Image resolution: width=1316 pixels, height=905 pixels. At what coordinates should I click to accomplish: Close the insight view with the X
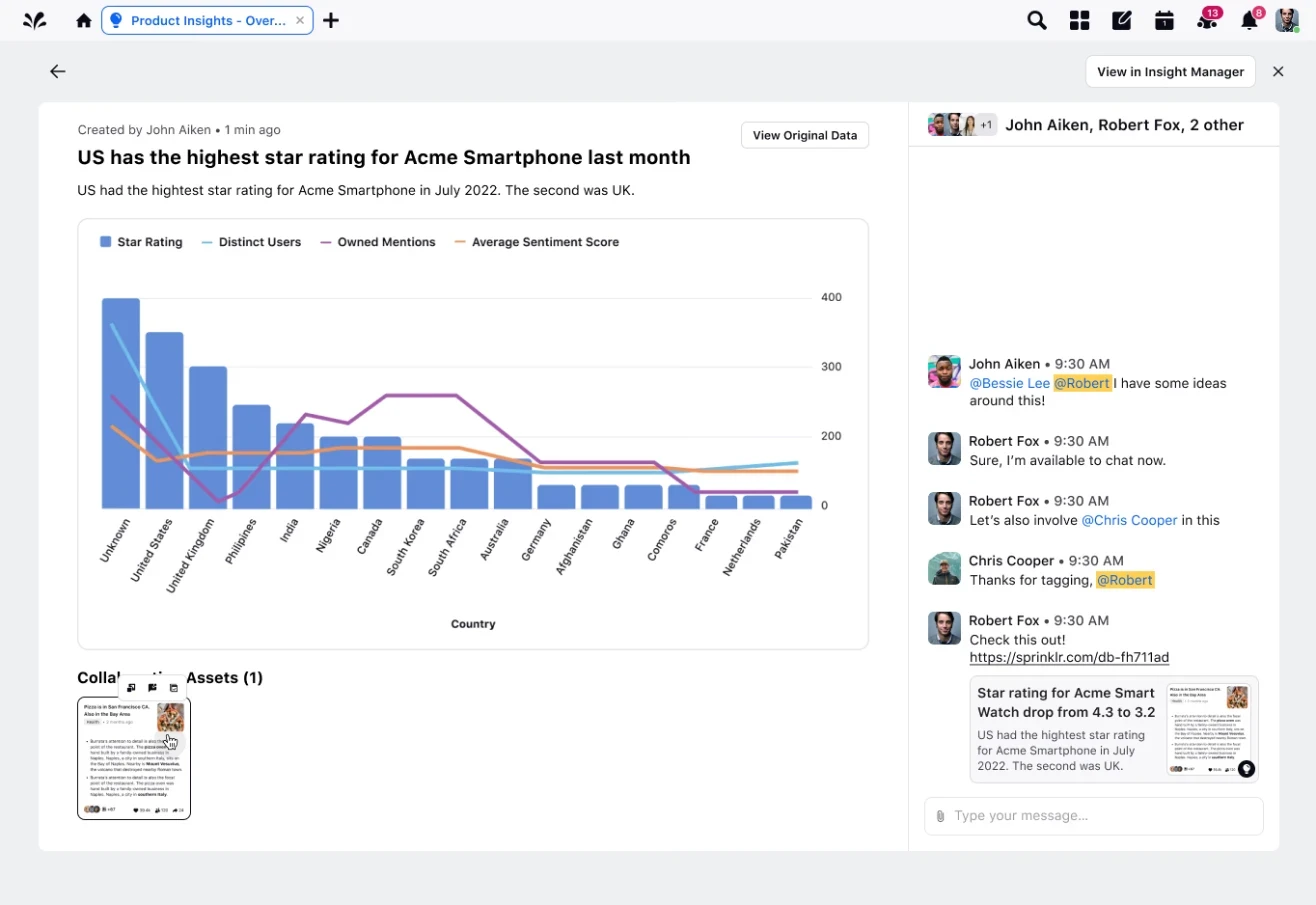1278,71
